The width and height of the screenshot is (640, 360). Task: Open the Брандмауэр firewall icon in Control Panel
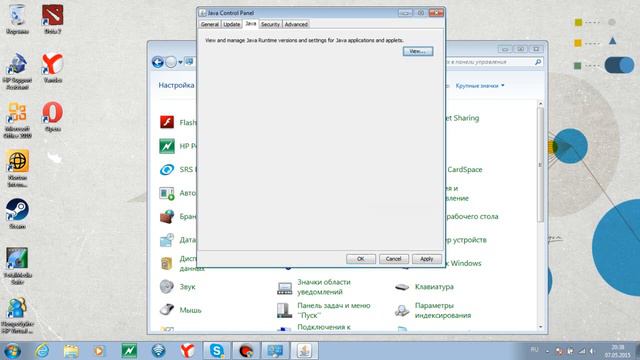pyautogui.click(x=167, y=216)
